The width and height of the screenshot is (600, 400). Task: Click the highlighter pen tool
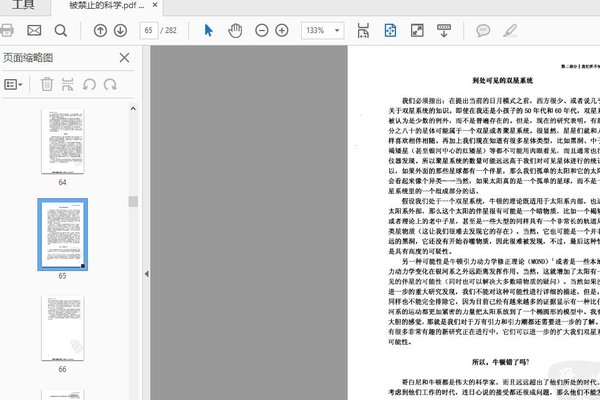[x=510, y=31]
